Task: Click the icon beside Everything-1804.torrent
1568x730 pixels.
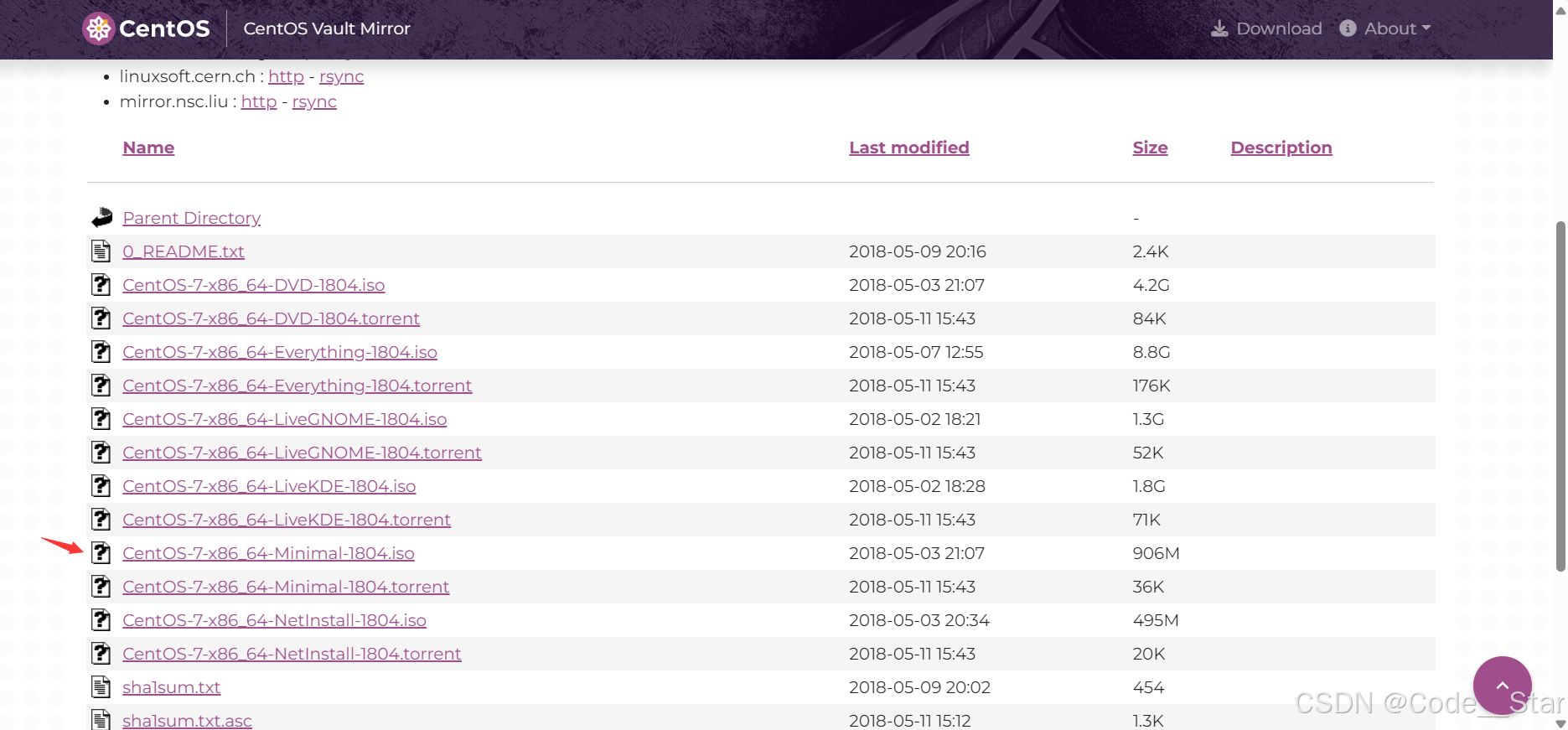Action: tap(101, 386)
